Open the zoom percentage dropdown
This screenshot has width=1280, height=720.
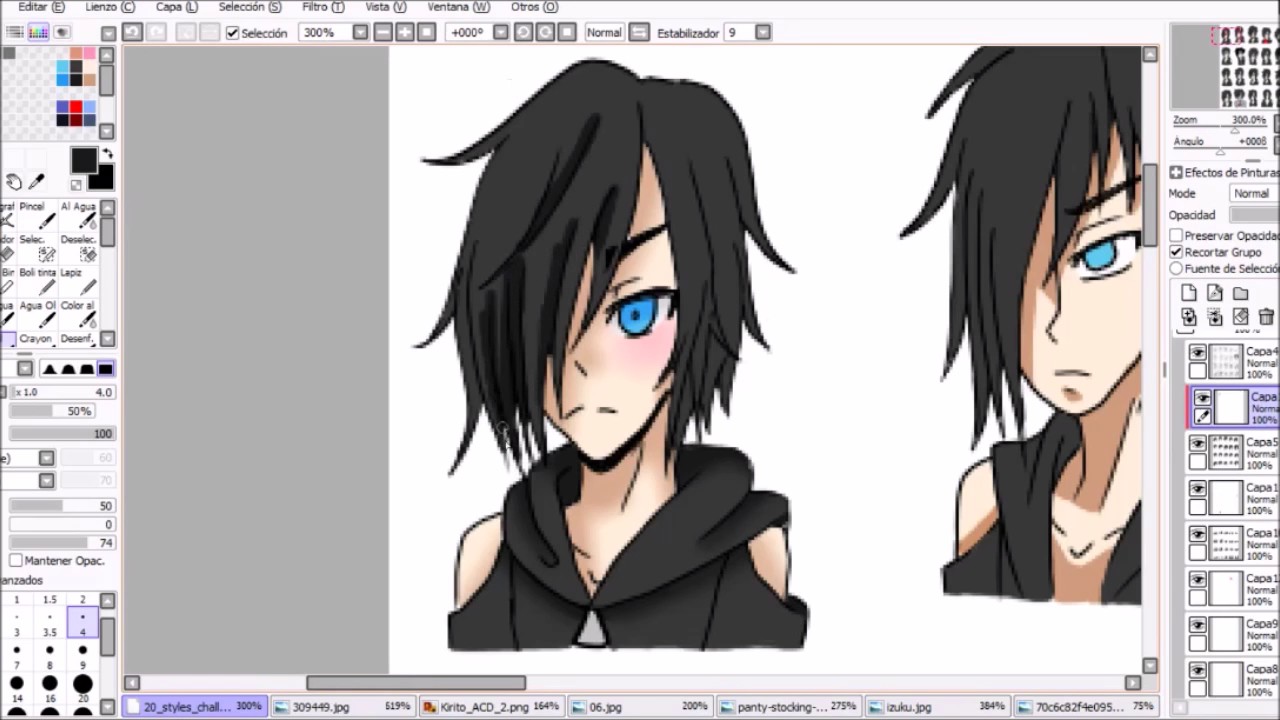(360, 32)
